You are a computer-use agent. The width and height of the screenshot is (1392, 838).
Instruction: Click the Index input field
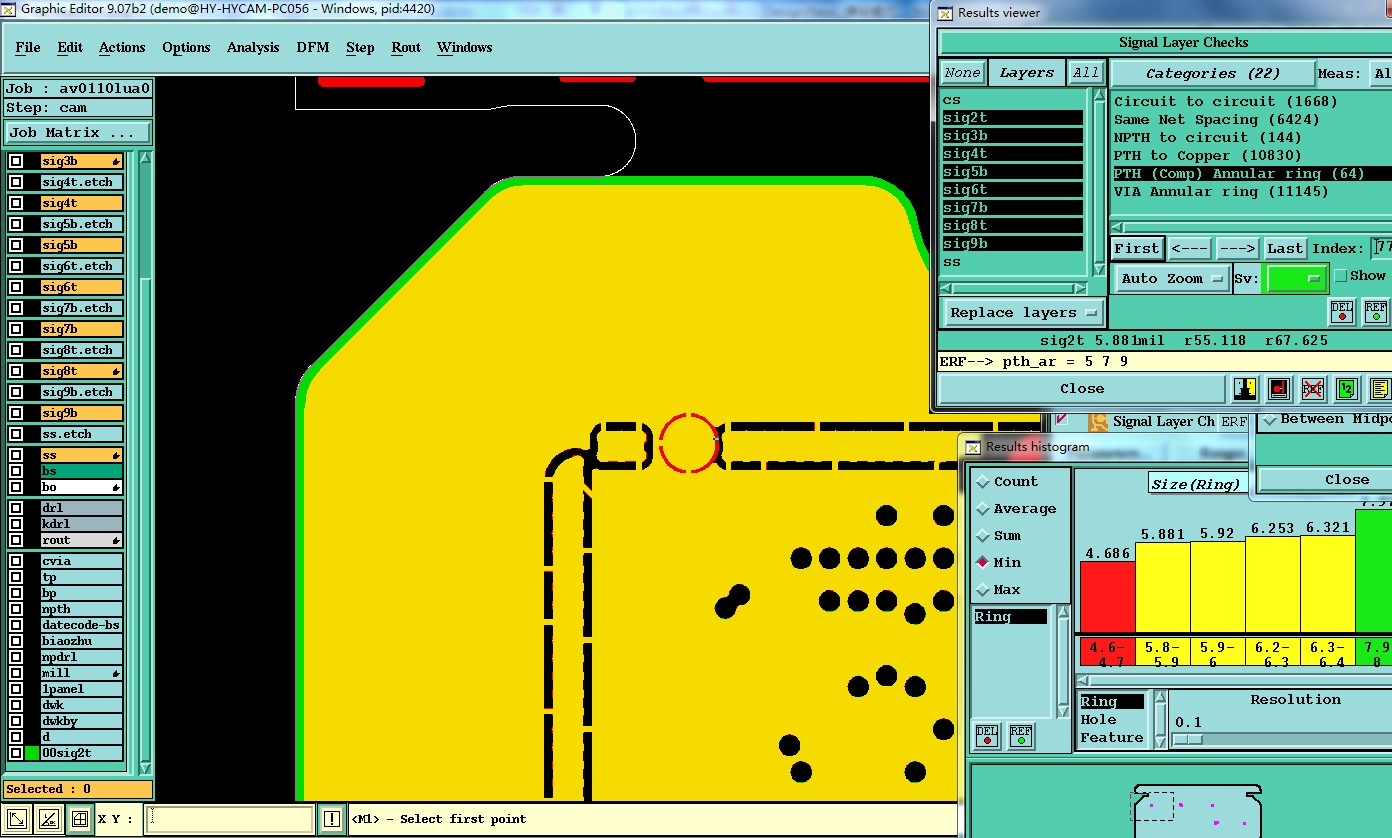point(1381,248)
